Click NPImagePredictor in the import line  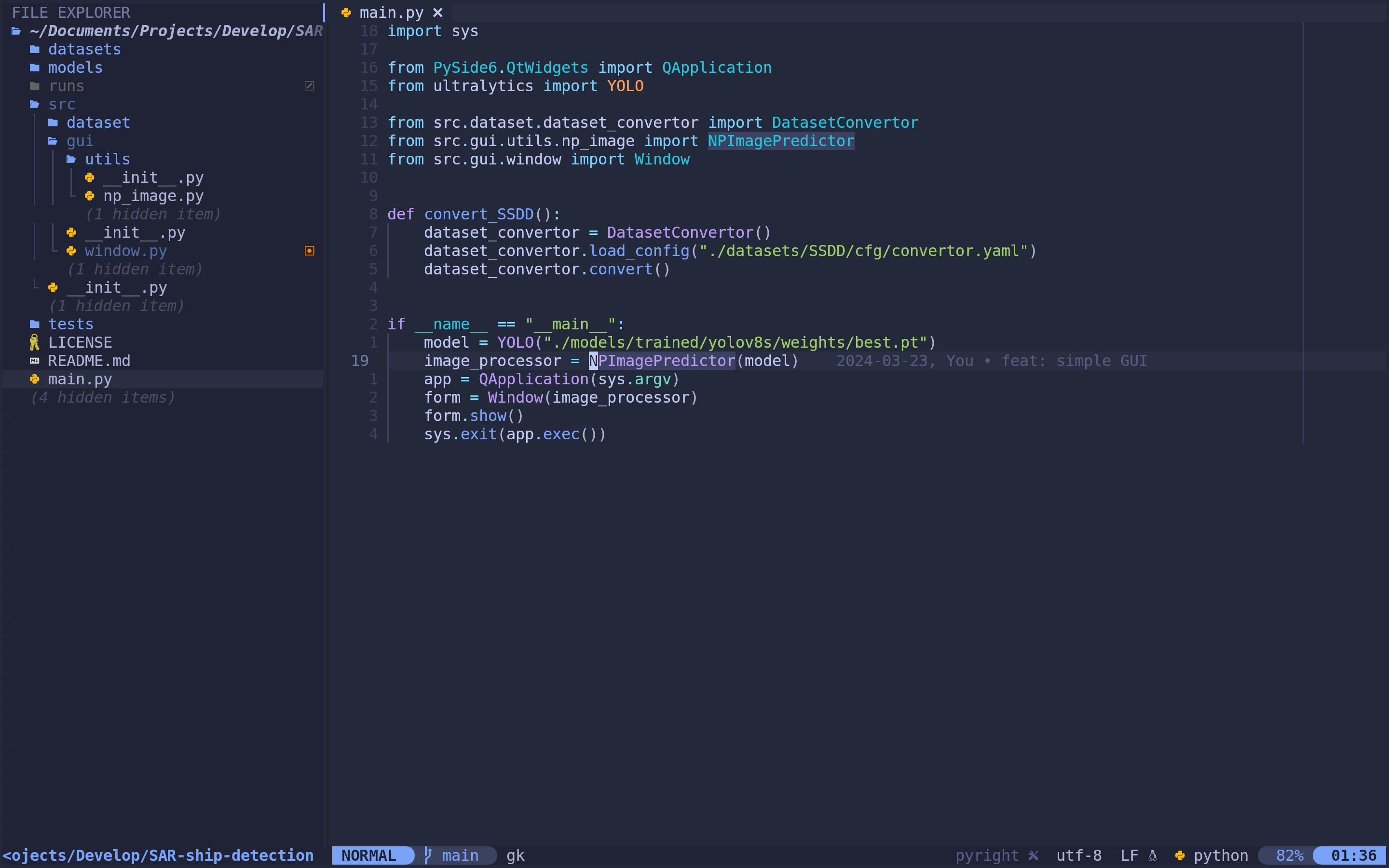tap(781, 141)
